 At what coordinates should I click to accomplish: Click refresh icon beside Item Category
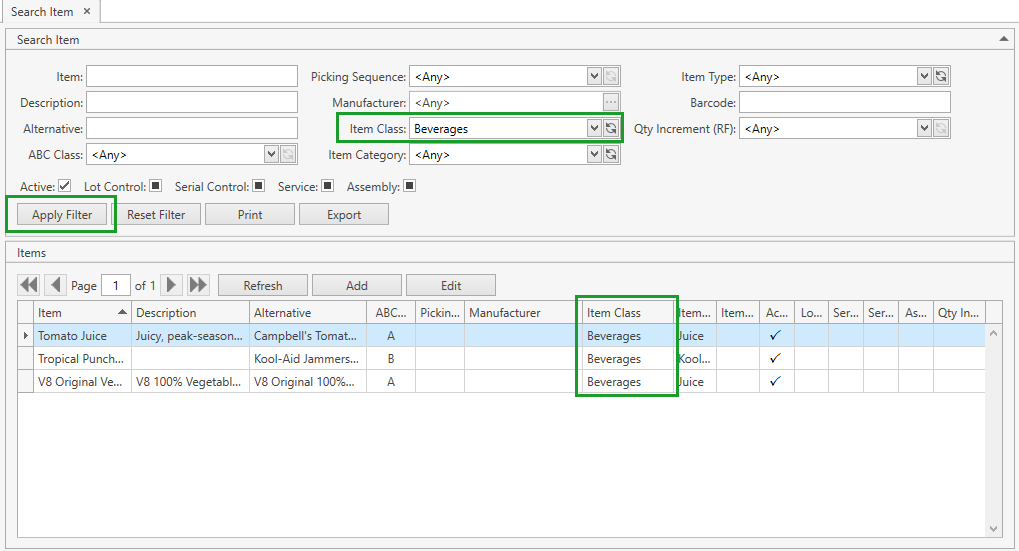[x=611, y=155]
